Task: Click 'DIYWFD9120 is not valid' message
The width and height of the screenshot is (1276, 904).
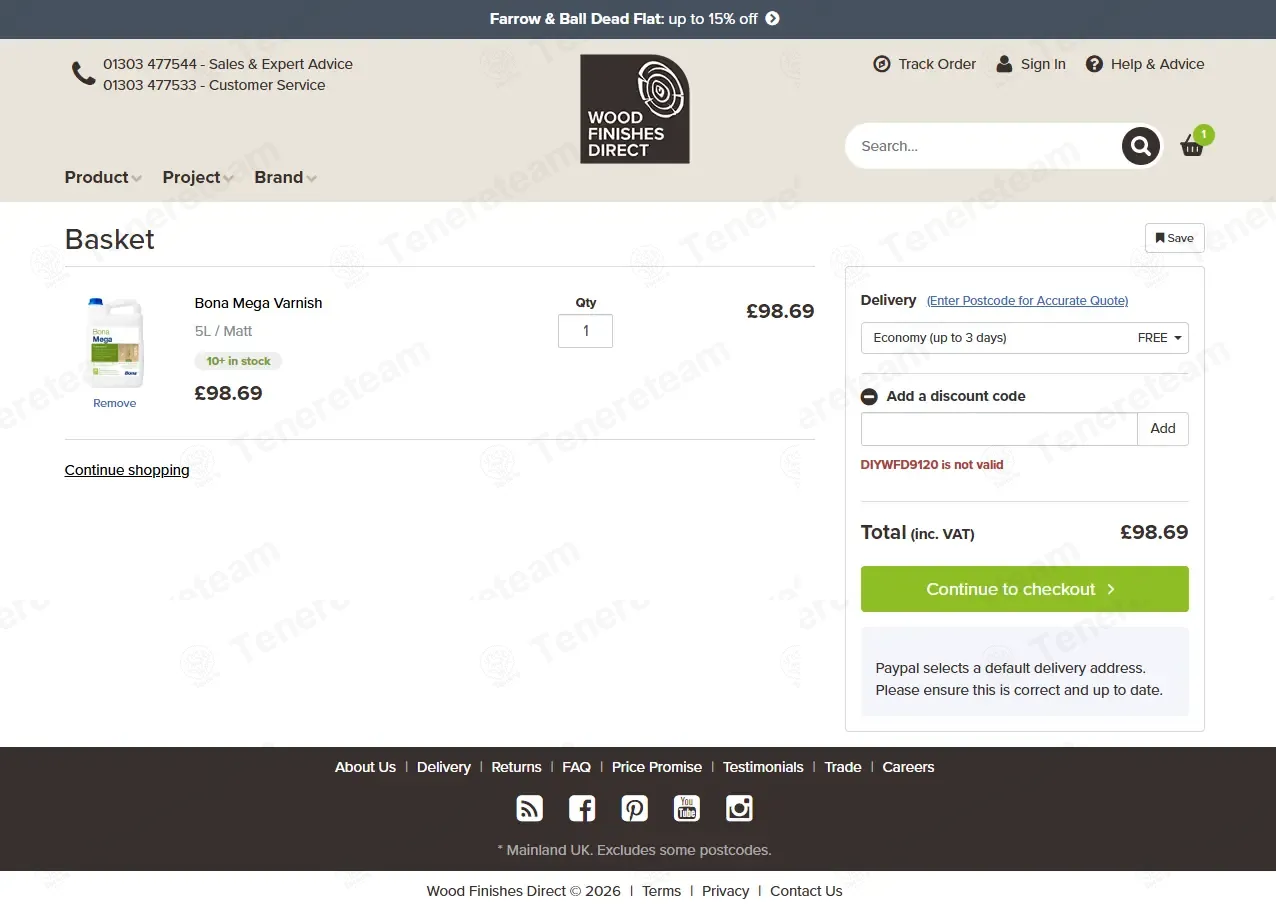Action: click(x=932, y=465)
